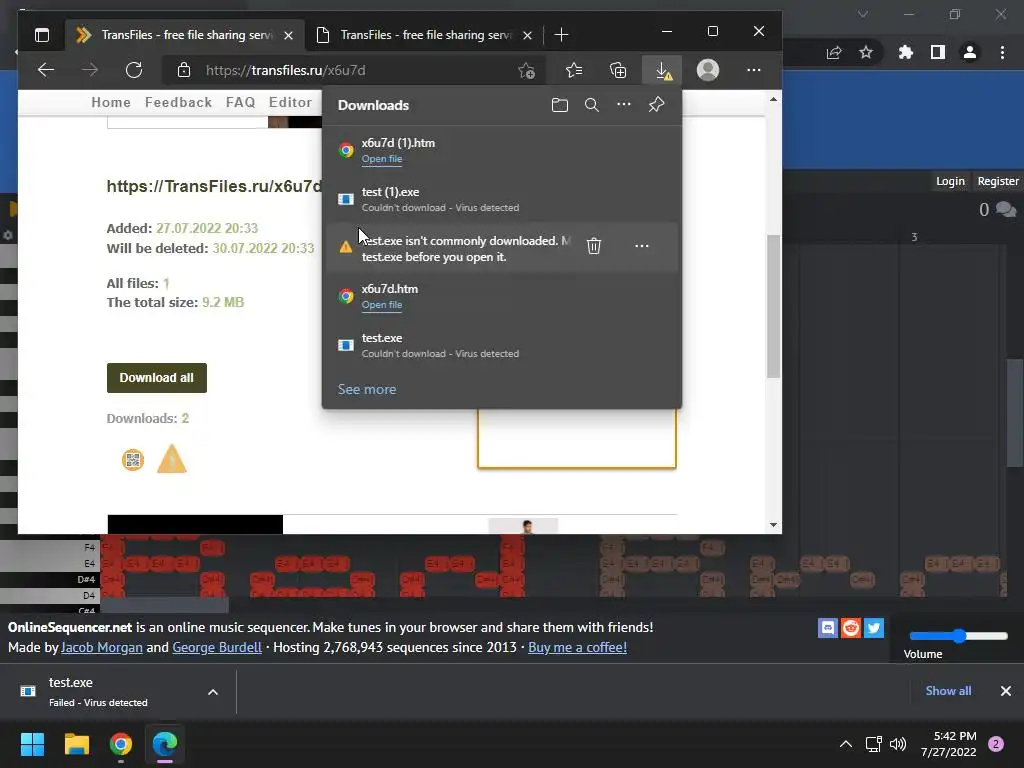Click the Edge back arrow
The height and width of the screenshot is (768, 1024).
46,70
